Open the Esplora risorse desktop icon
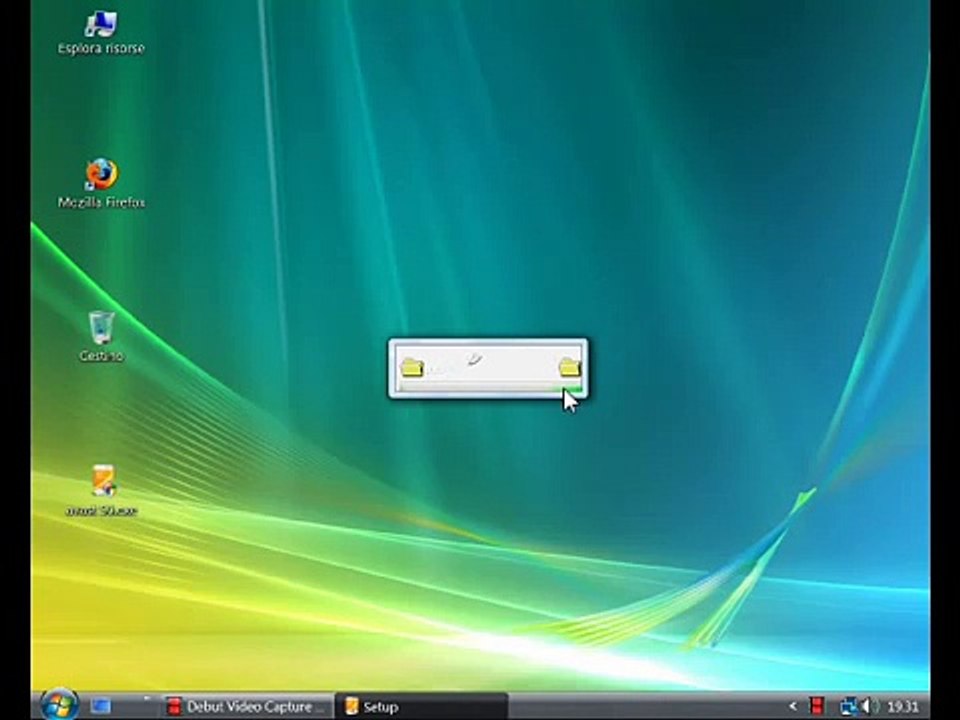Viewport: 960px width, 720px height. (x=101, y=34)
